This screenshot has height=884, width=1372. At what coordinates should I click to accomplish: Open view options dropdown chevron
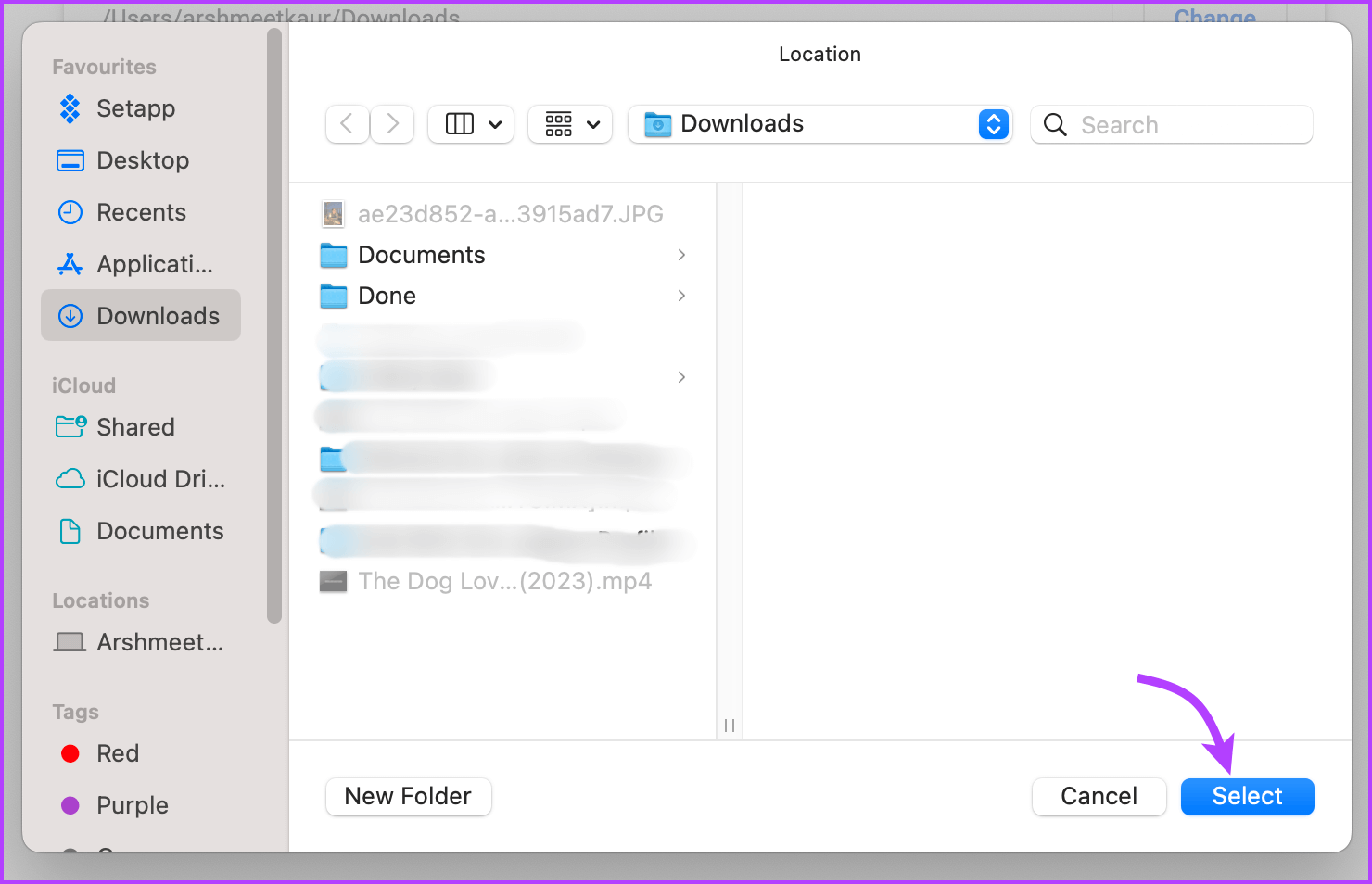[495, 125]
